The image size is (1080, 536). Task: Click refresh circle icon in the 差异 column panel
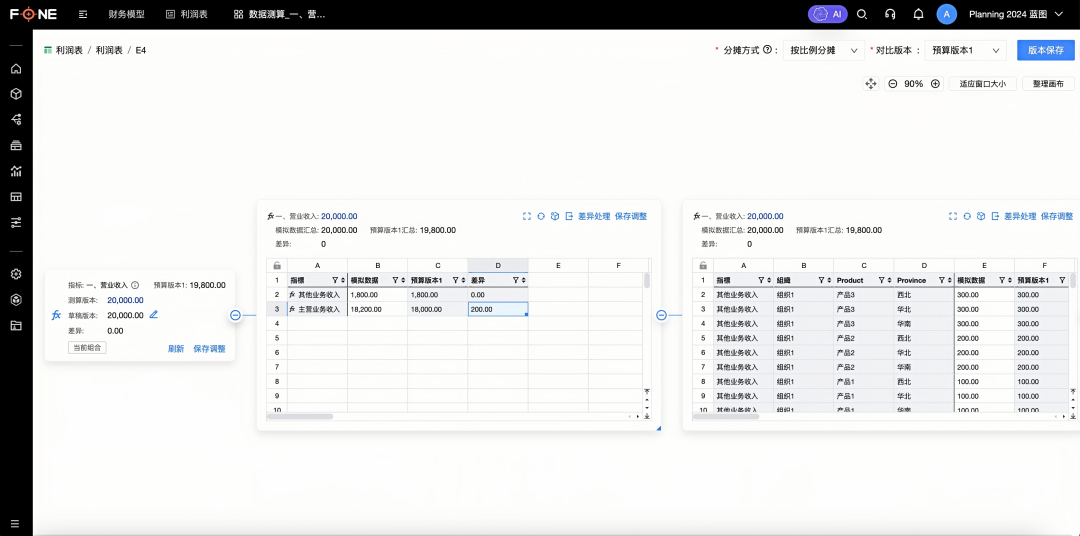[x=541, y=216]
